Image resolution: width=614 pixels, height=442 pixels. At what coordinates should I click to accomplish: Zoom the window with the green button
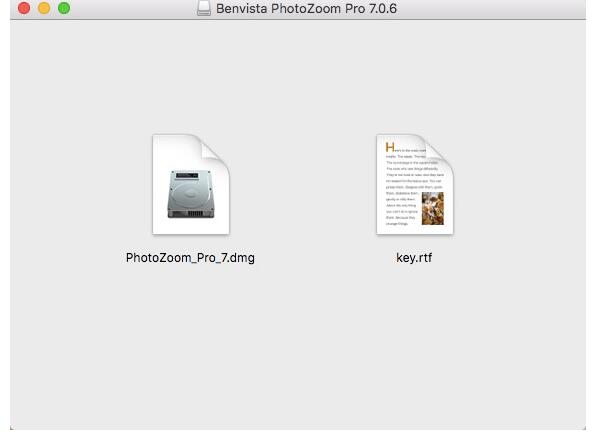click(x=64, y=8)
